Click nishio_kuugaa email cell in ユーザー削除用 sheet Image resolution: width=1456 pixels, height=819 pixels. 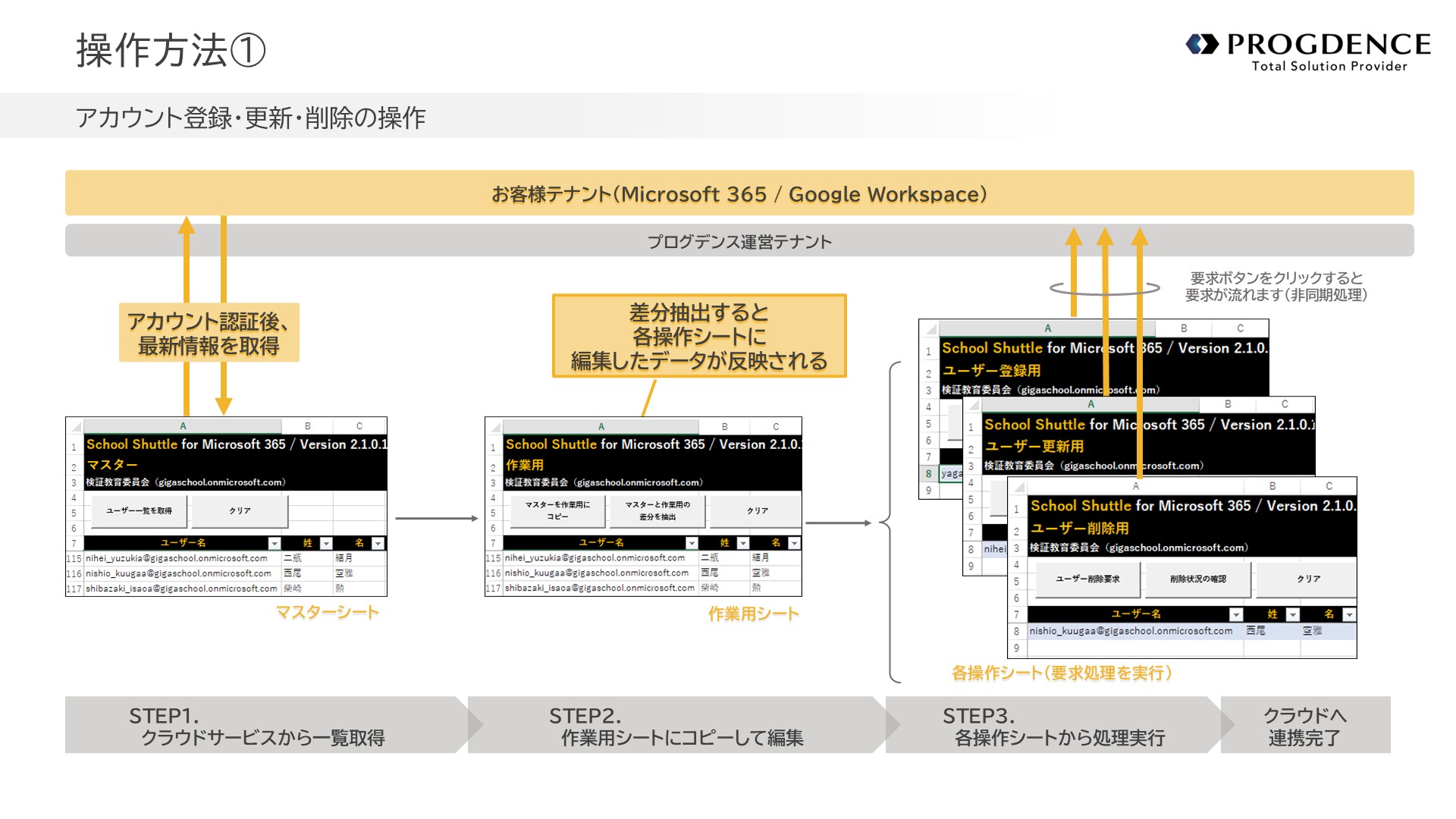pos(1135,631)
